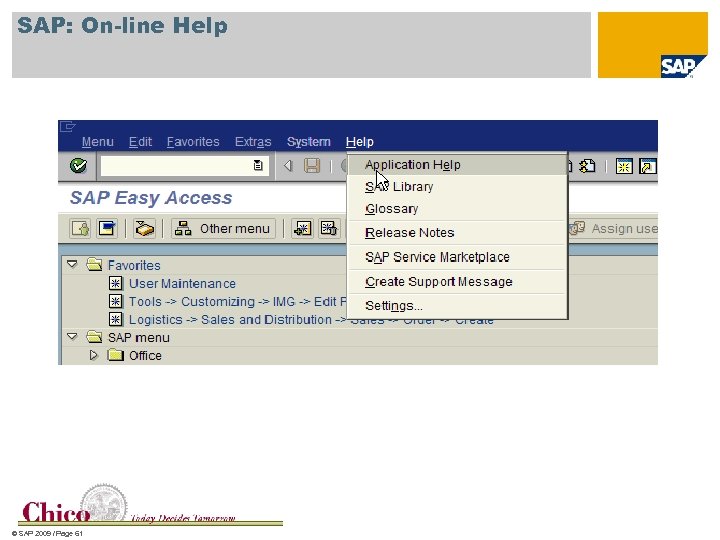Screen dimensions: 720x540
Task: Collapse the SAP menu triangle
Action: 72,337
